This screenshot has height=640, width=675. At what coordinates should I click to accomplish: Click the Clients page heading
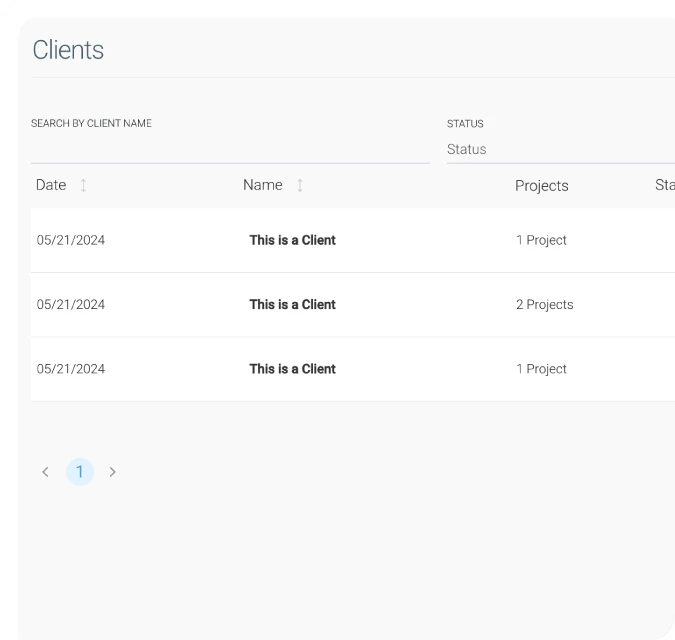(x=68, y=50)
